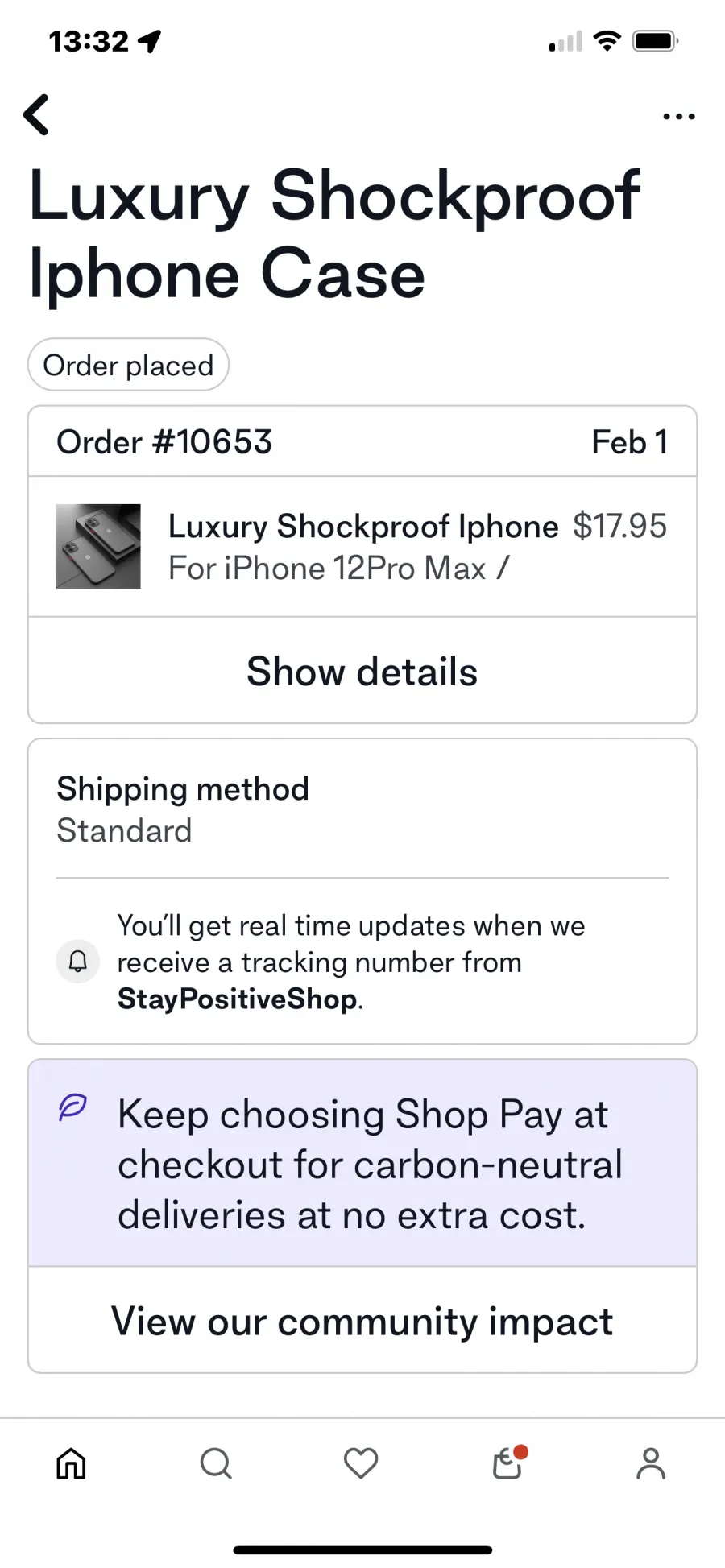Select the Luxury Shockproof Iphone item row

click(x=362, y=547)
